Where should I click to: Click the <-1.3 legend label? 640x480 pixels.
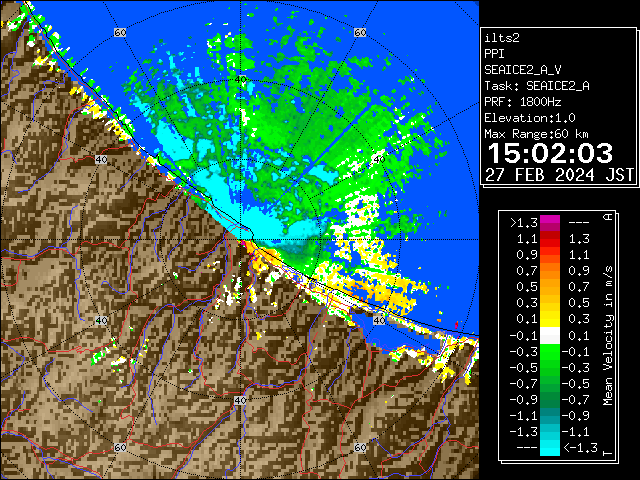[x=580, y=448]
